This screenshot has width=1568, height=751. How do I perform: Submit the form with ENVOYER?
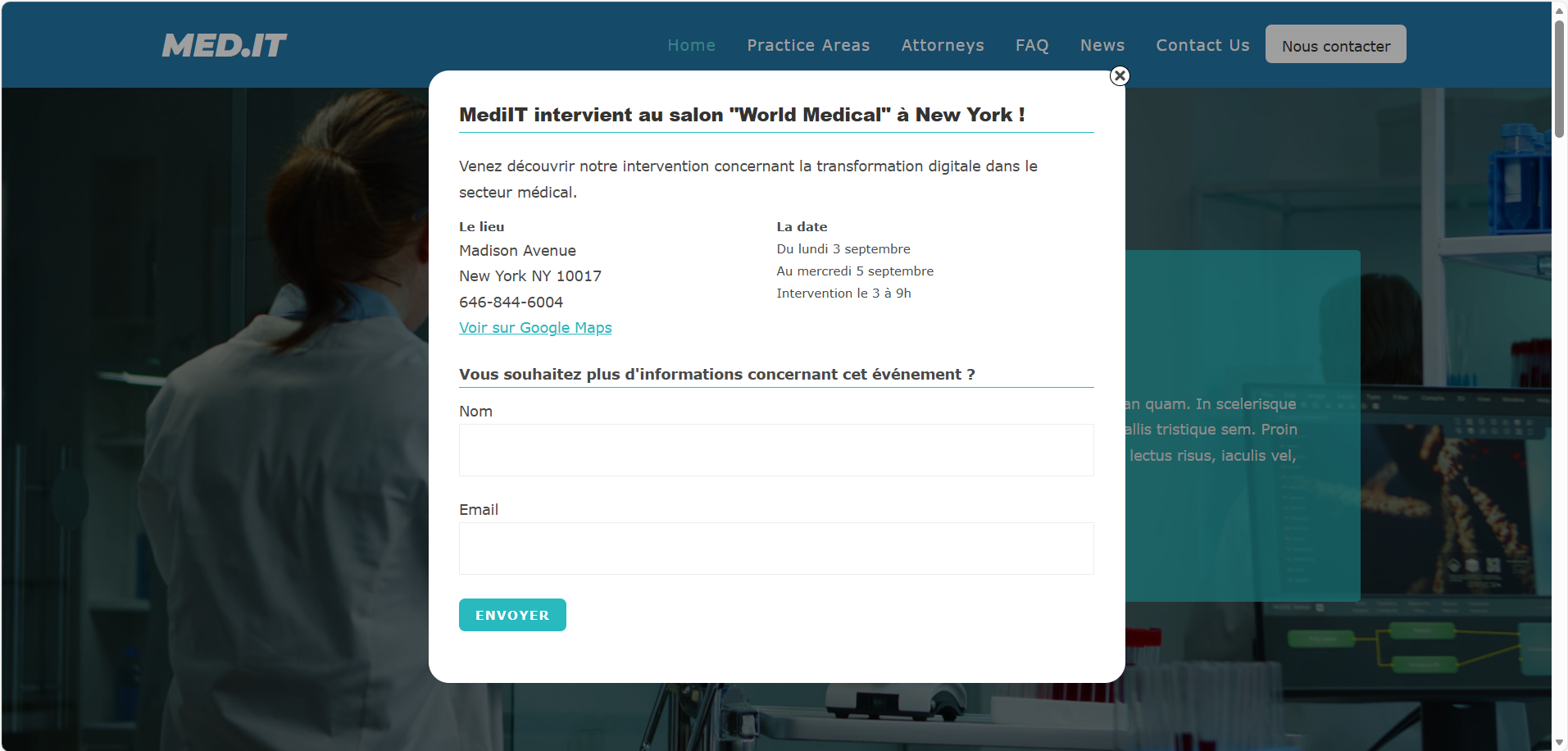(512, 615)
